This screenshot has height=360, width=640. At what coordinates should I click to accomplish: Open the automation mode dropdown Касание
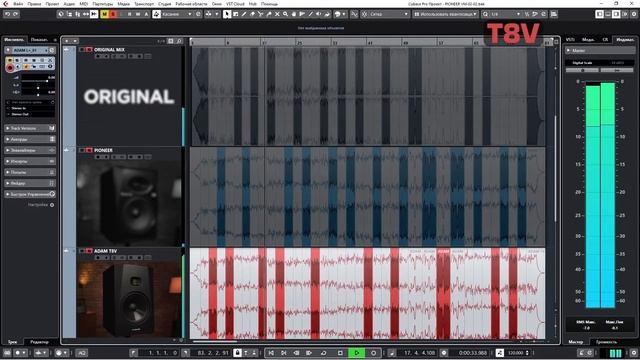[177, 14]
